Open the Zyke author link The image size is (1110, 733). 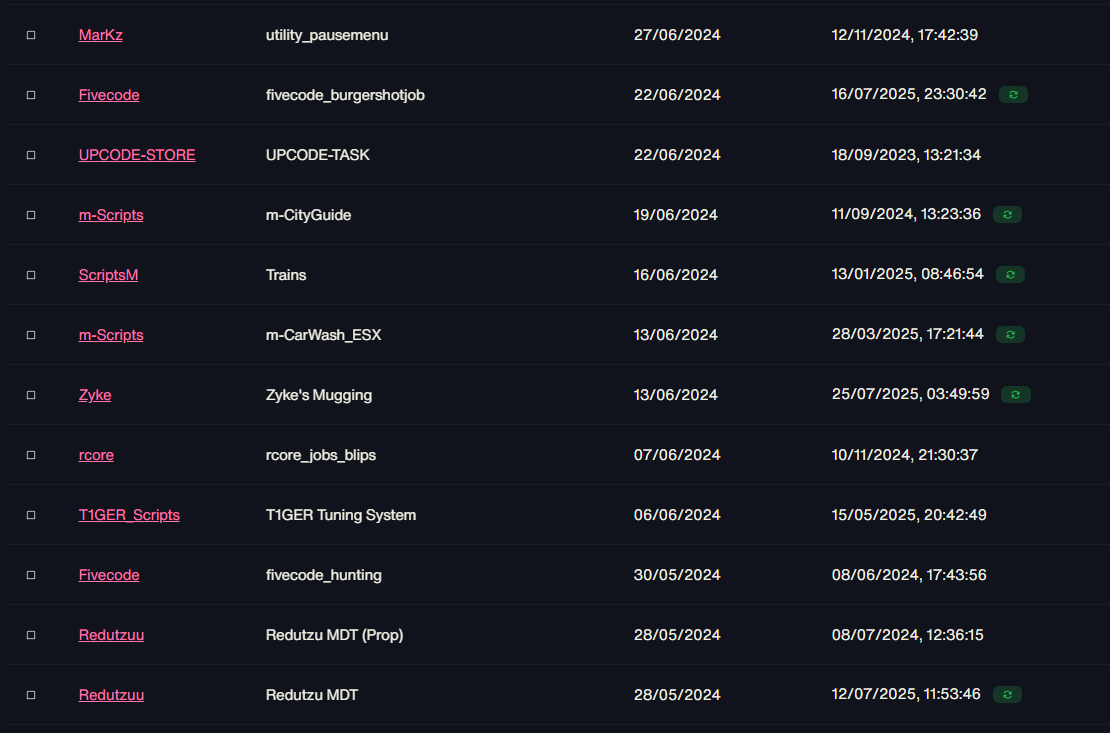[95, 394]
